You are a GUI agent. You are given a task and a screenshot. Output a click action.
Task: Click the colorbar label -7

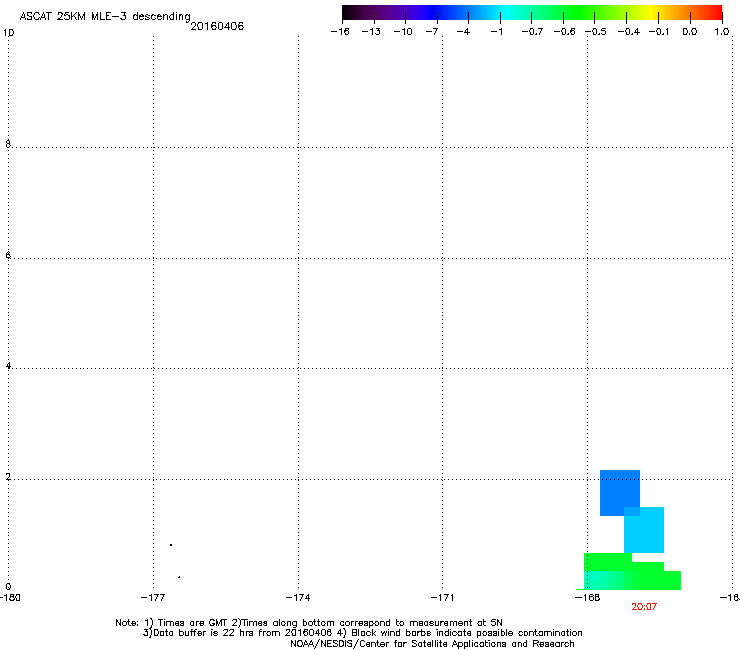click(x=432, y=32)
